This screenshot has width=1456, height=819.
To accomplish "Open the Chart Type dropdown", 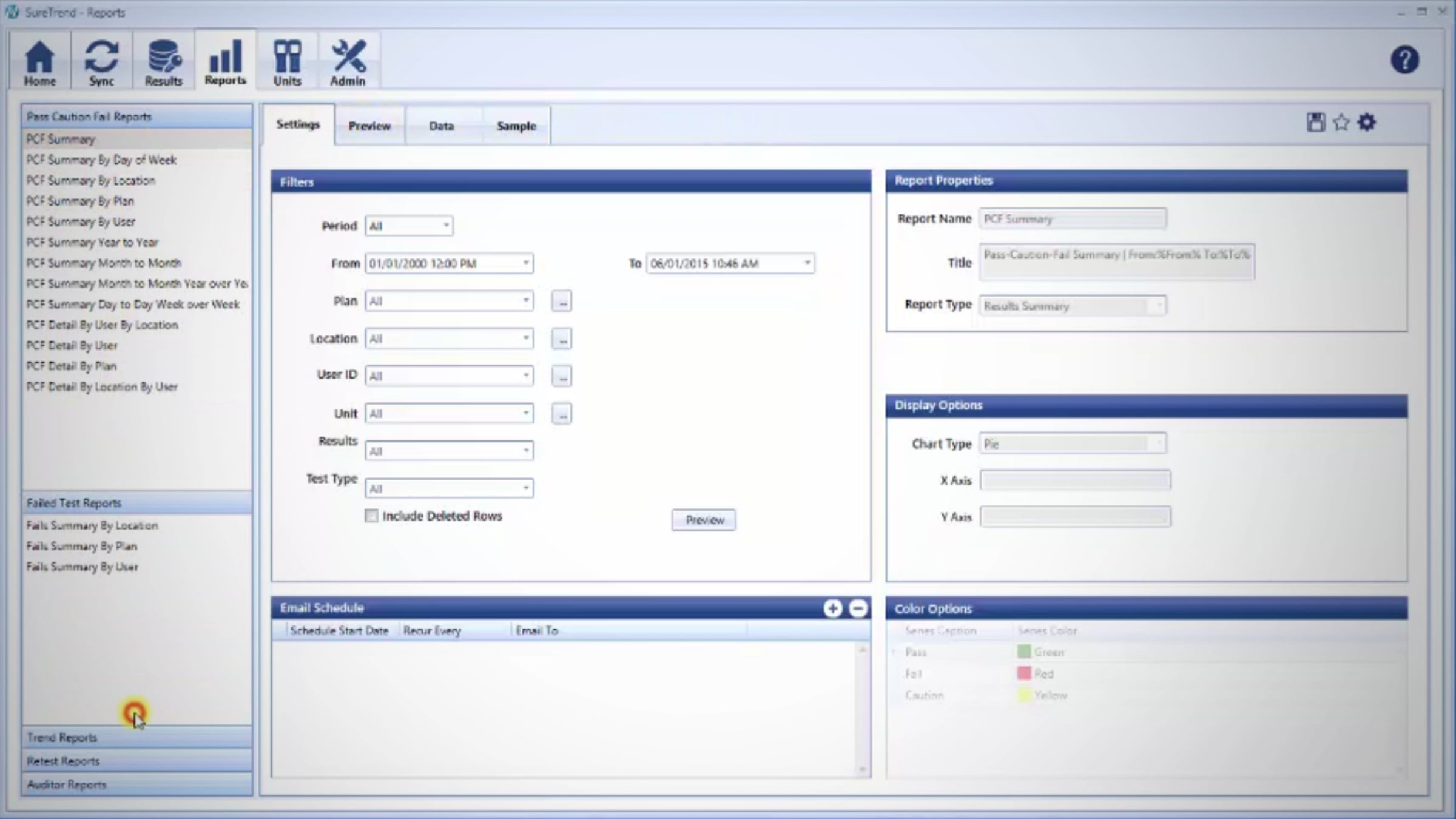I will [1073, 443].
